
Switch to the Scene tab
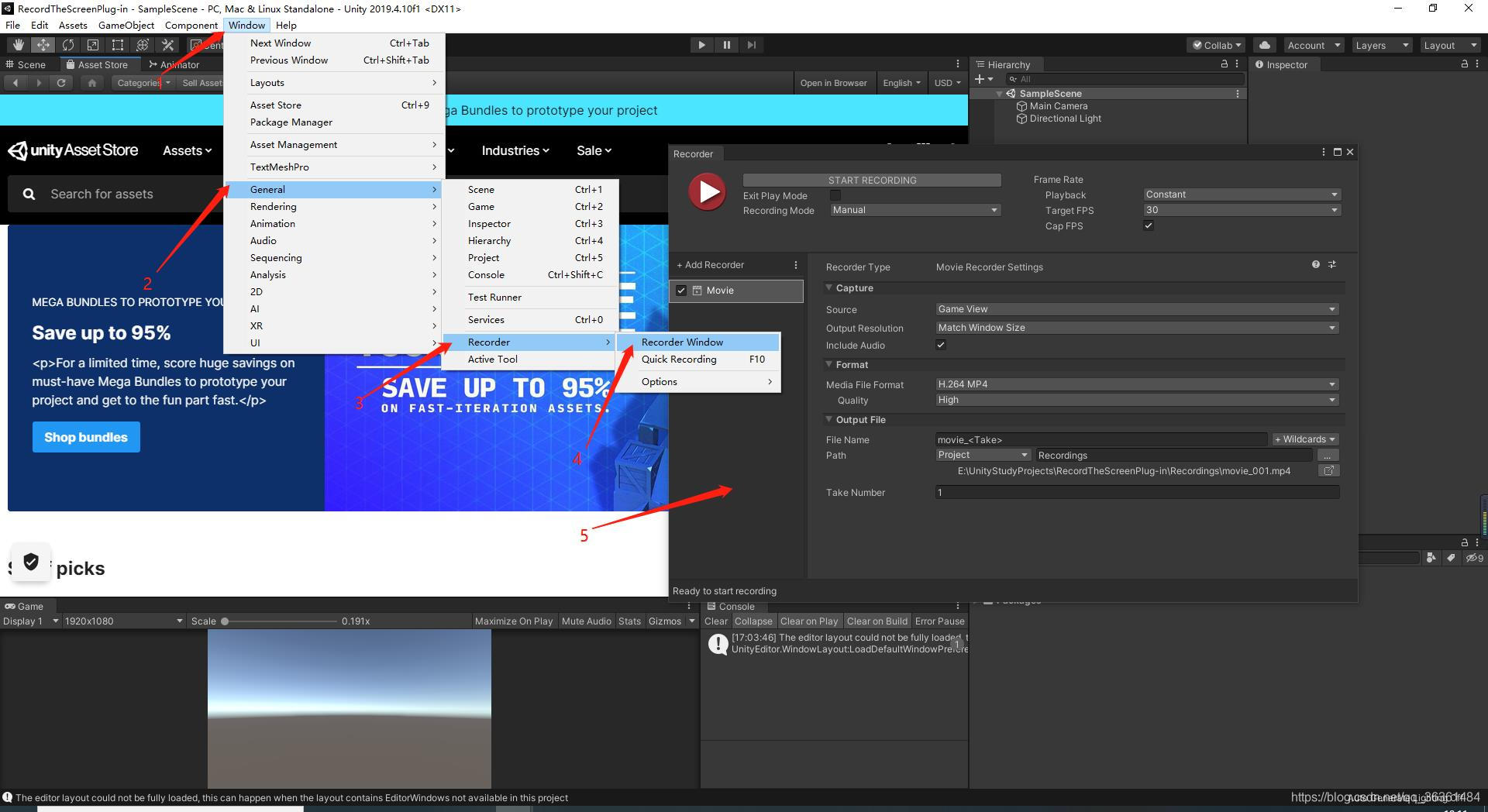coord(25,65)
